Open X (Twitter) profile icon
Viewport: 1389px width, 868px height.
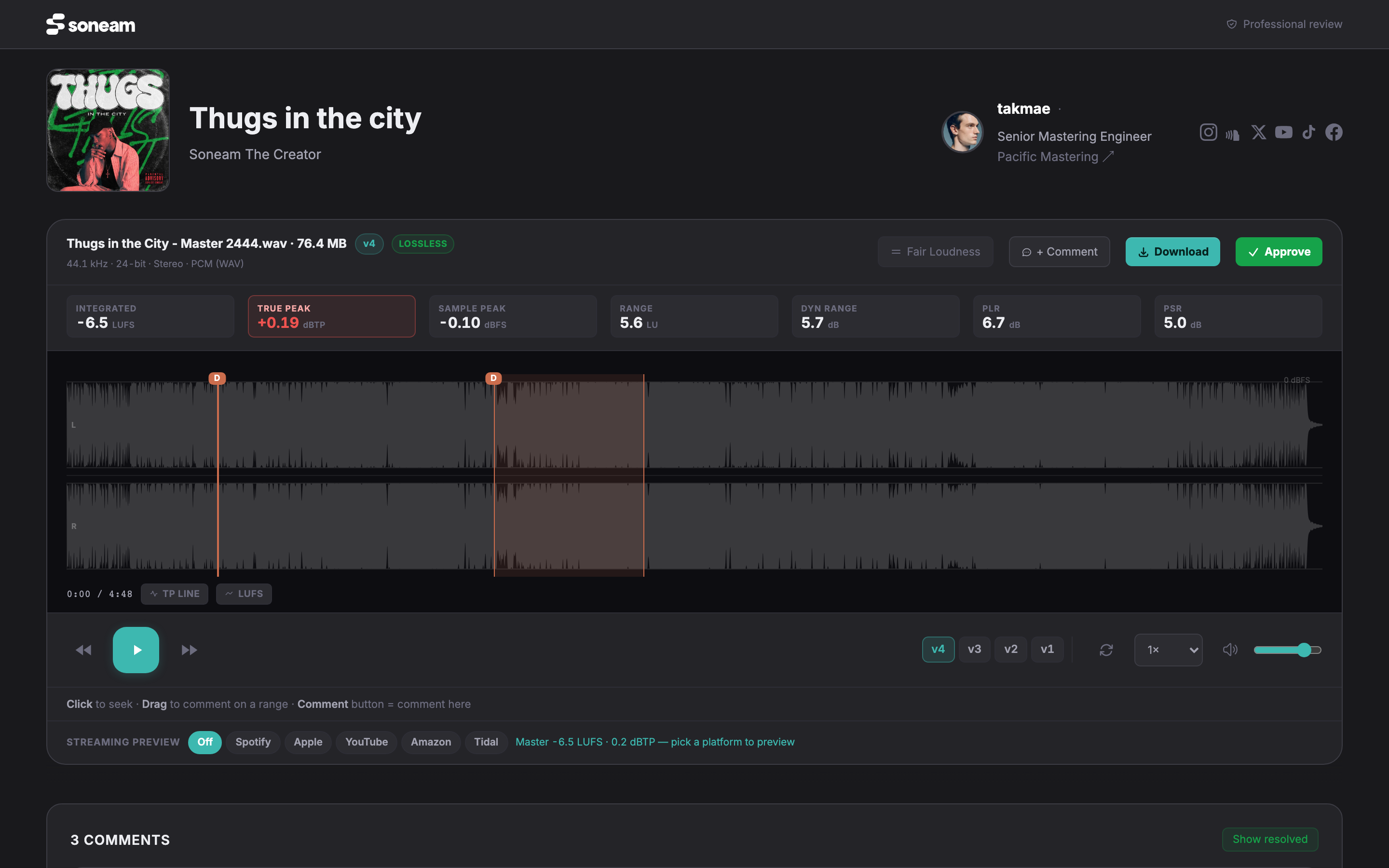(1259, 133)
